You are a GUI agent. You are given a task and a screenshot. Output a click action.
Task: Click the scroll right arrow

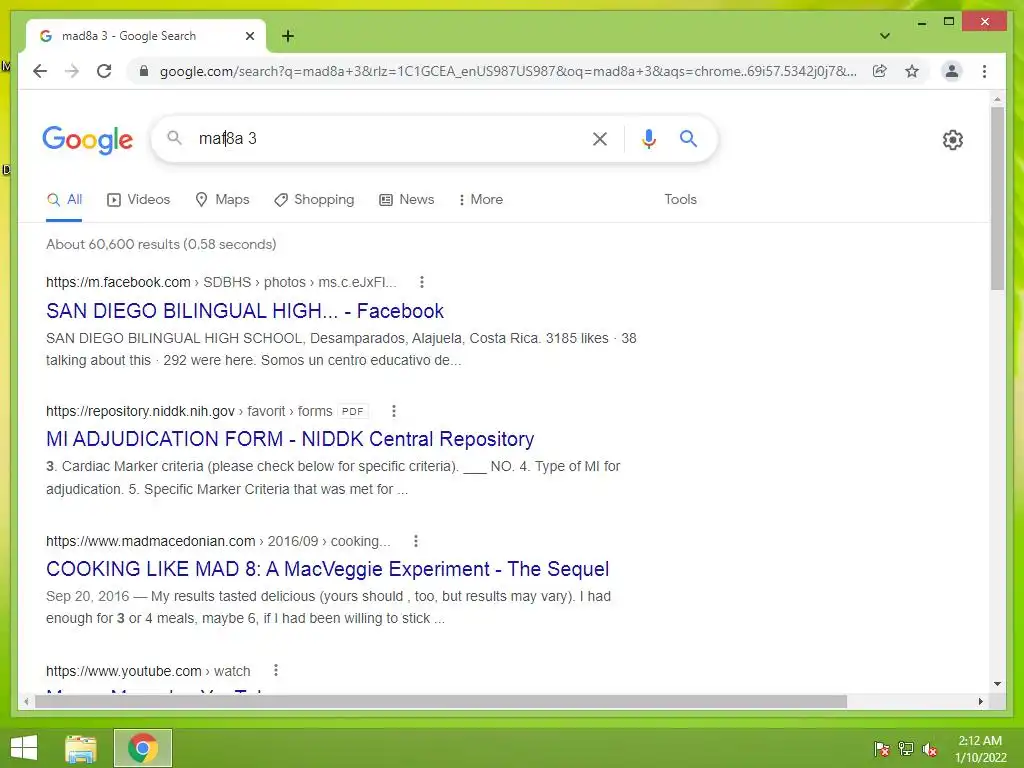tap(980, 701)
